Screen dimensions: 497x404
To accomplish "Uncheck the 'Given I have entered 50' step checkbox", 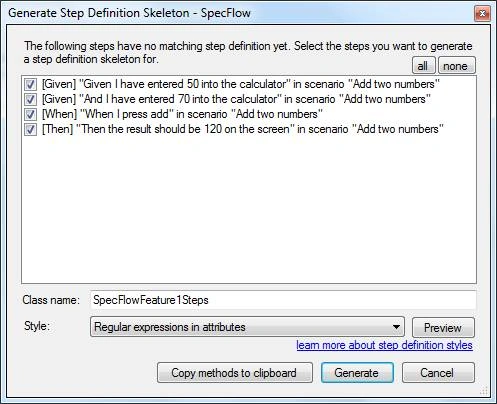I will 30,84.
